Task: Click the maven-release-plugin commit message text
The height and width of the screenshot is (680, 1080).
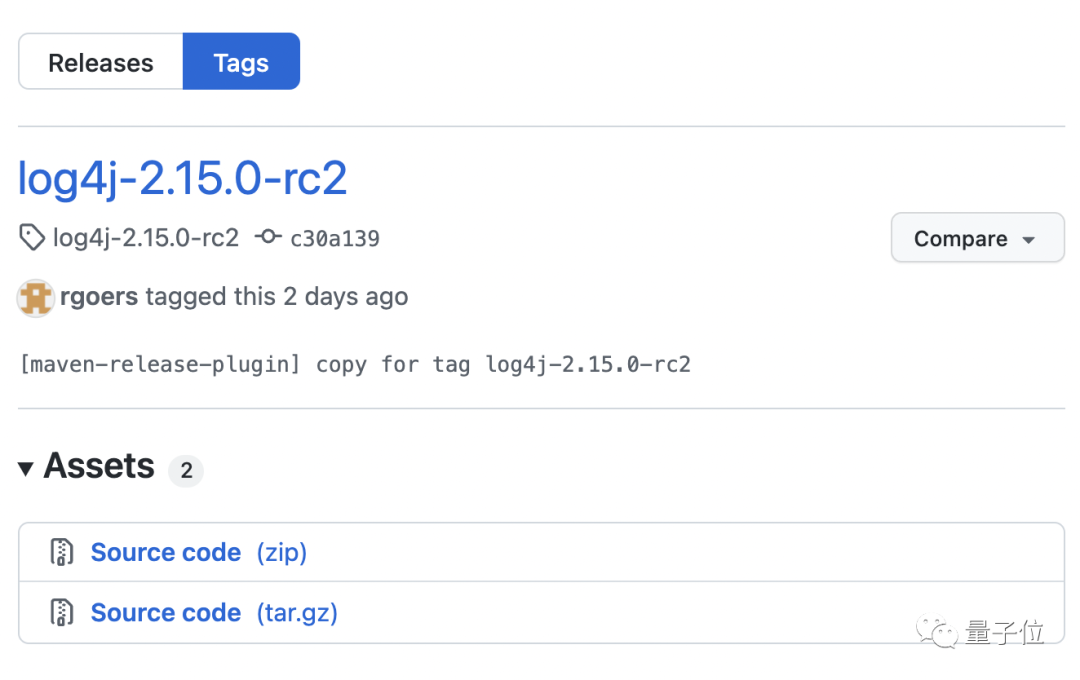Action: (x=355, y=364)
